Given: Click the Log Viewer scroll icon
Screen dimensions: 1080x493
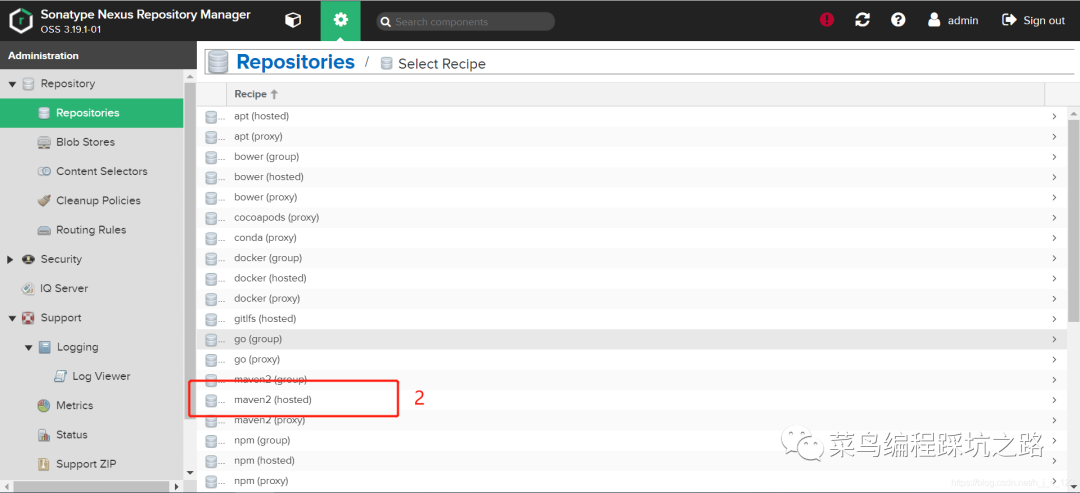Looking at the screenshot, I should pyautogui.click(x=60, y=377).
